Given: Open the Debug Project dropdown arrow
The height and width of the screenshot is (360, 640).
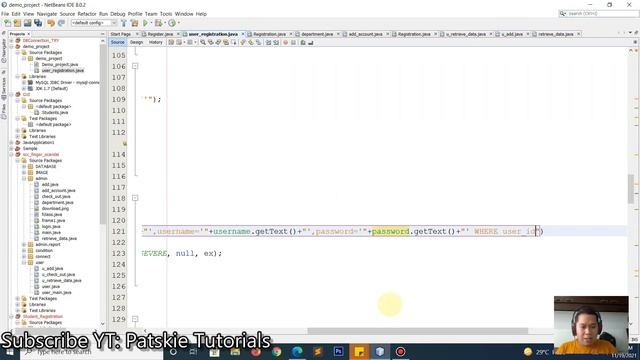Looking at the screenshot, I should pyautogui.click(x=164, y=23).
